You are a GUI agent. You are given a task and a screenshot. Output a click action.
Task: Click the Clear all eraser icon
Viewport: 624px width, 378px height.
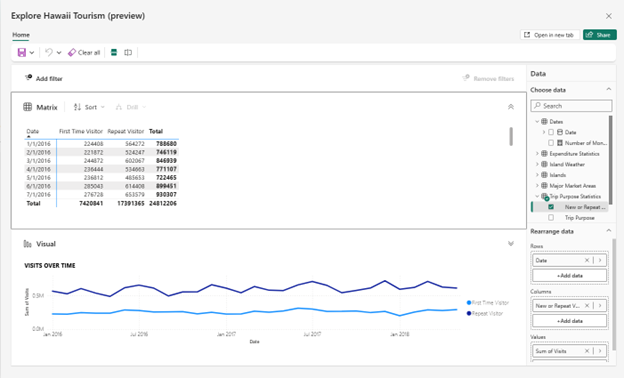(72, 53)
